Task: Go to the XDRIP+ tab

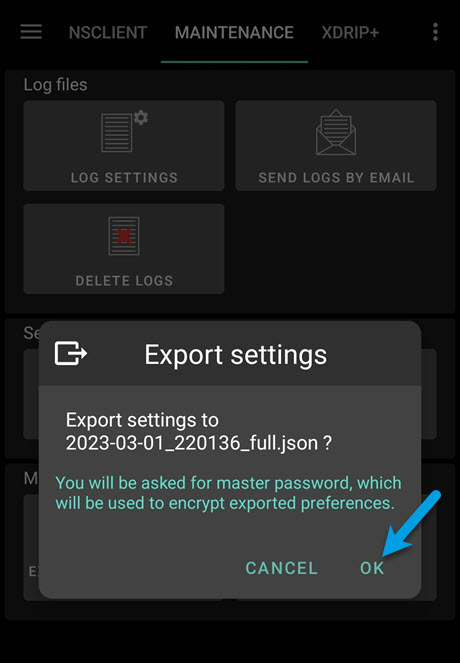Action: click(350, 33)
